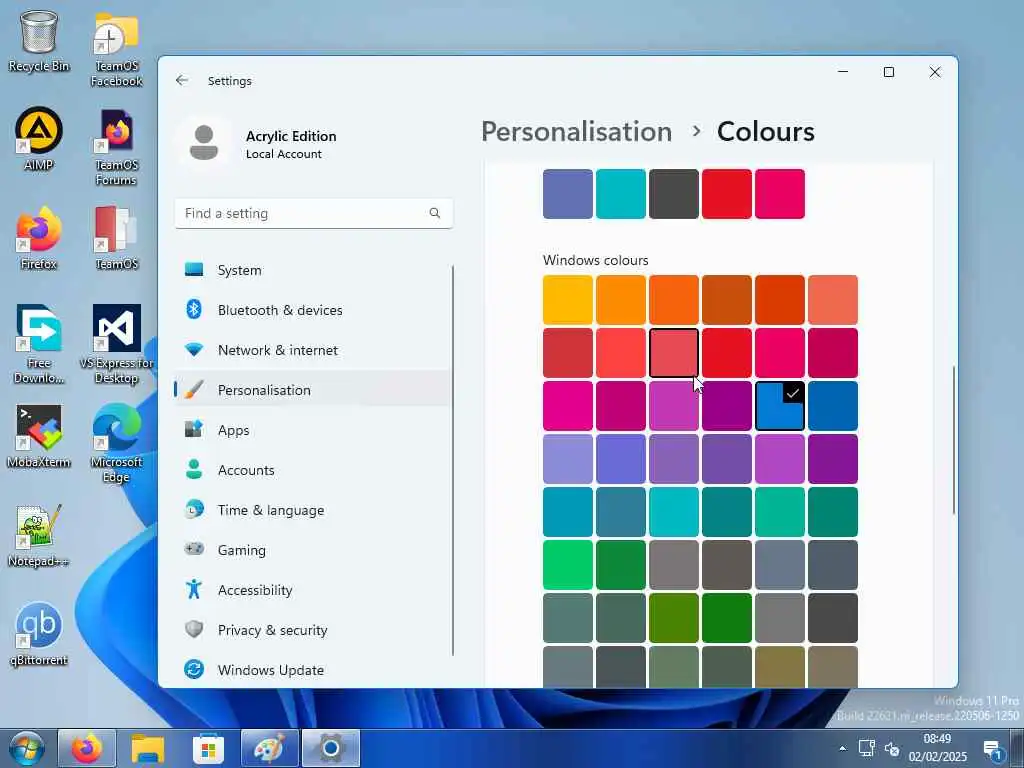Open the TeamOS Forums shortcut
Image resolution: width=1024 pixels, height=768 pixels.
[116, 148]
